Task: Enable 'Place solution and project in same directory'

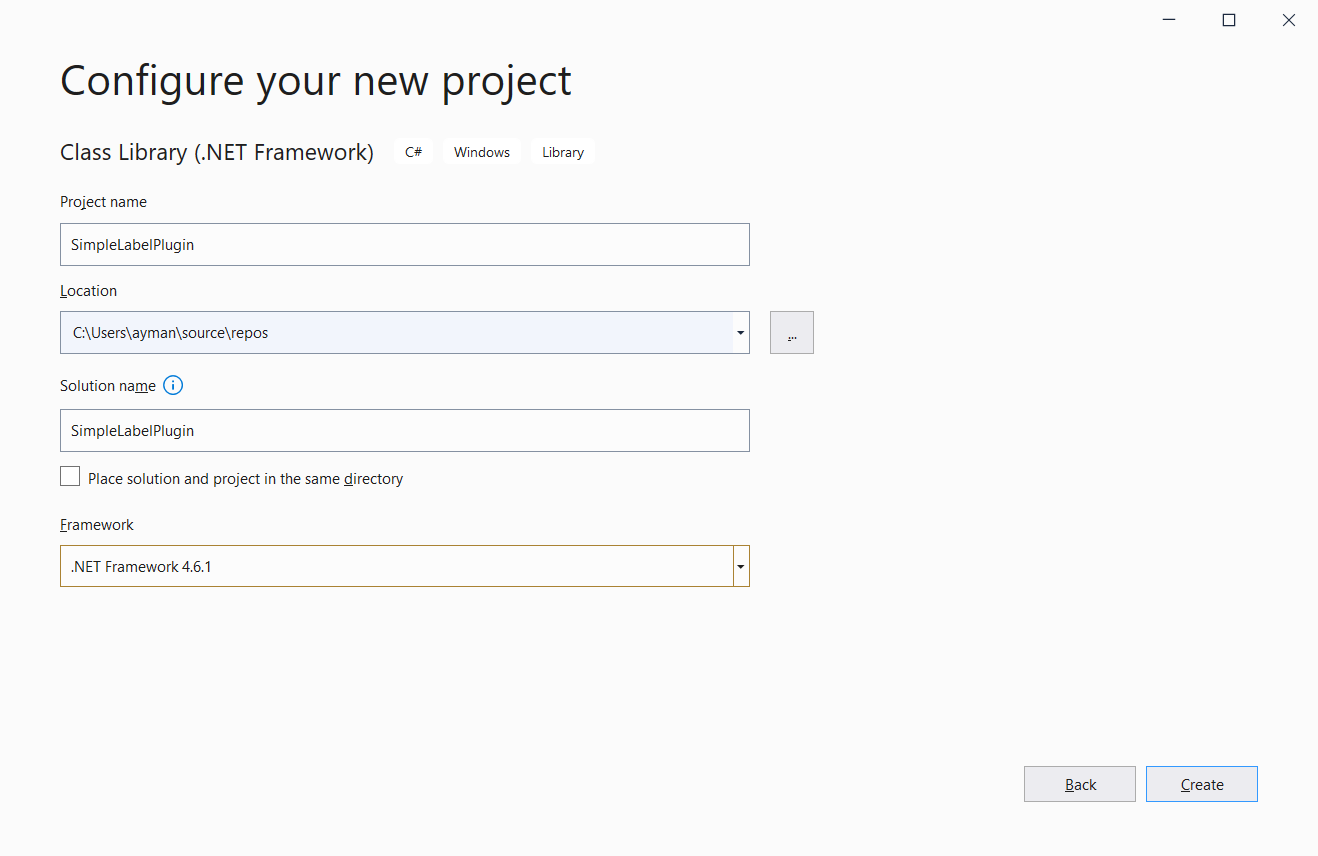Action: [70, 477]
